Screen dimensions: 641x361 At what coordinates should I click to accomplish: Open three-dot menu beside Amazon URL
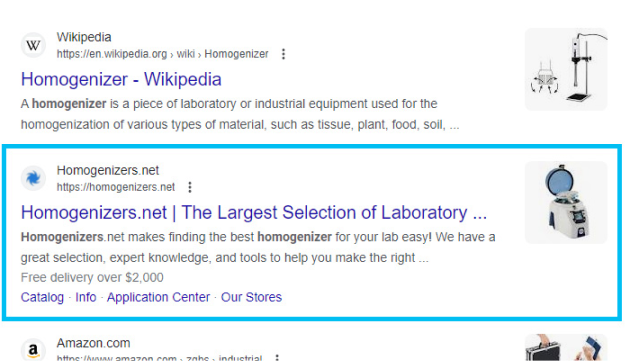tap(277, 358)
